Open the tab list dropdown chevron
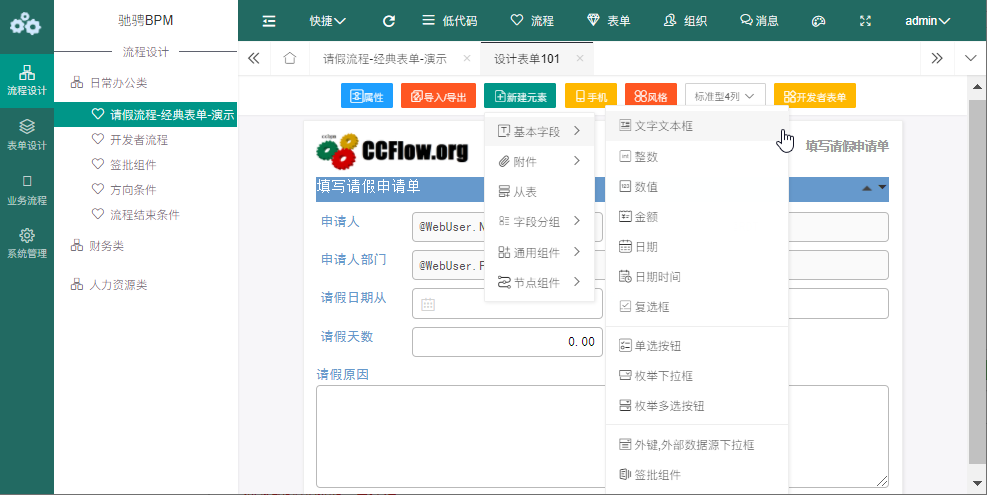This screenshot has width=987, height=495. point(970,59)
